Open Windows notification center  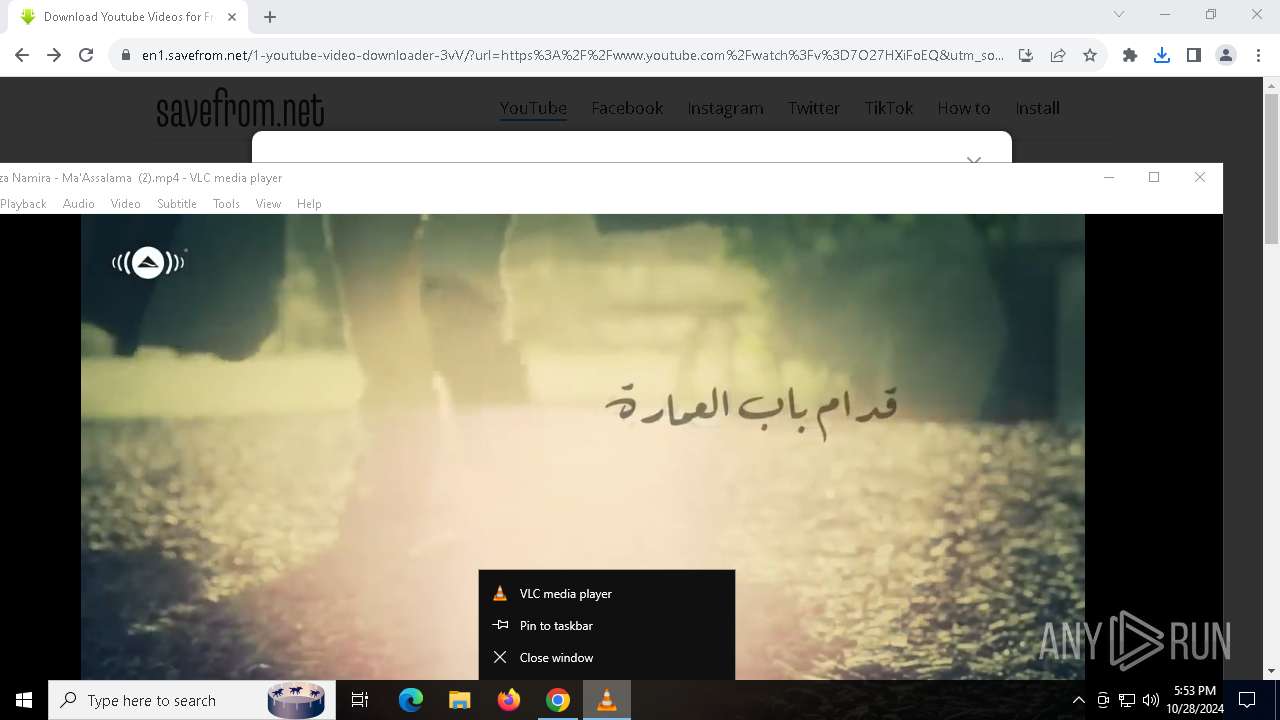tap(1247, 700)
